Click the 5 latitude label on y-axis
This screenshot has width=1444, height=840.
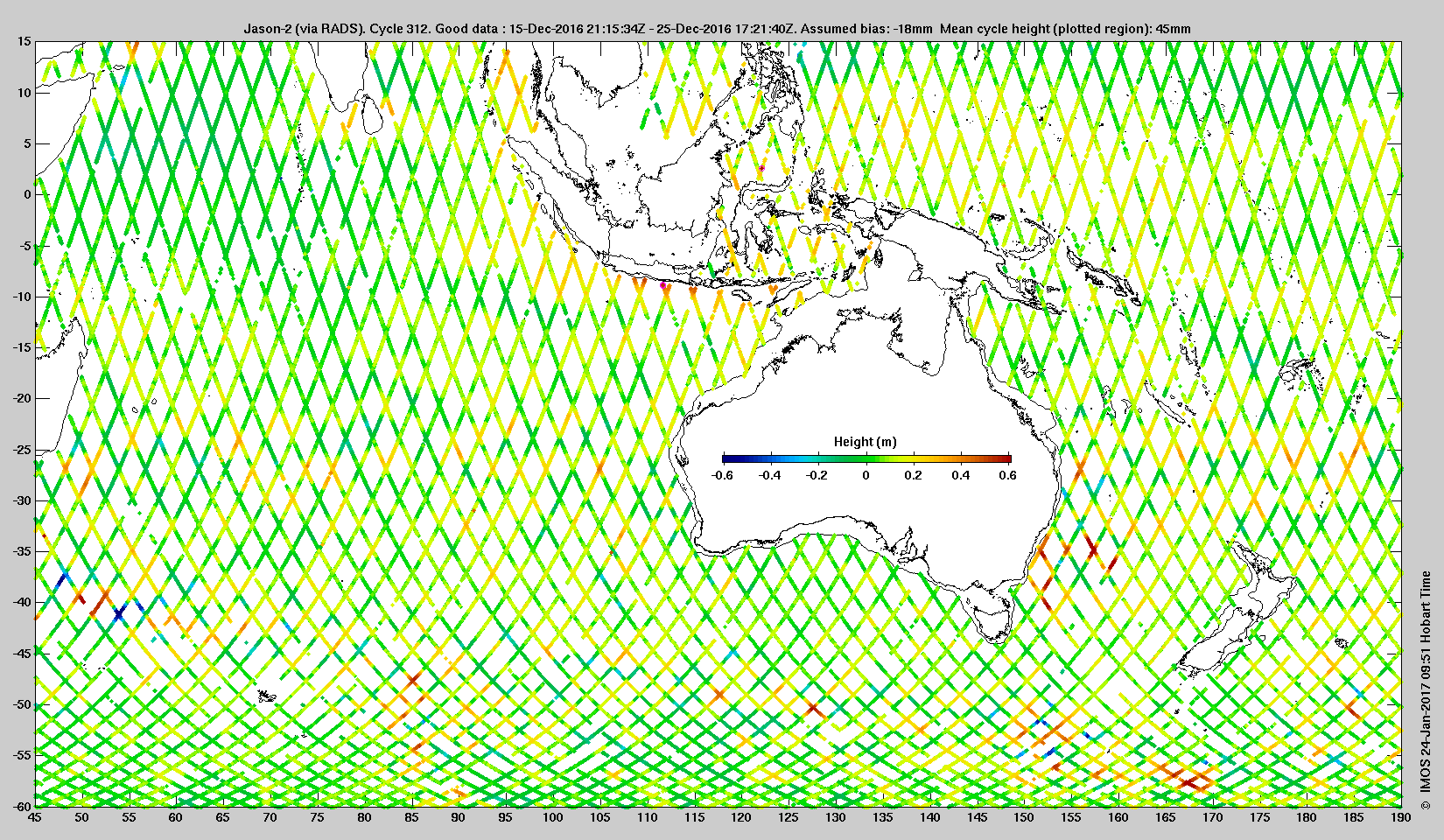click(x=27, y=143)
